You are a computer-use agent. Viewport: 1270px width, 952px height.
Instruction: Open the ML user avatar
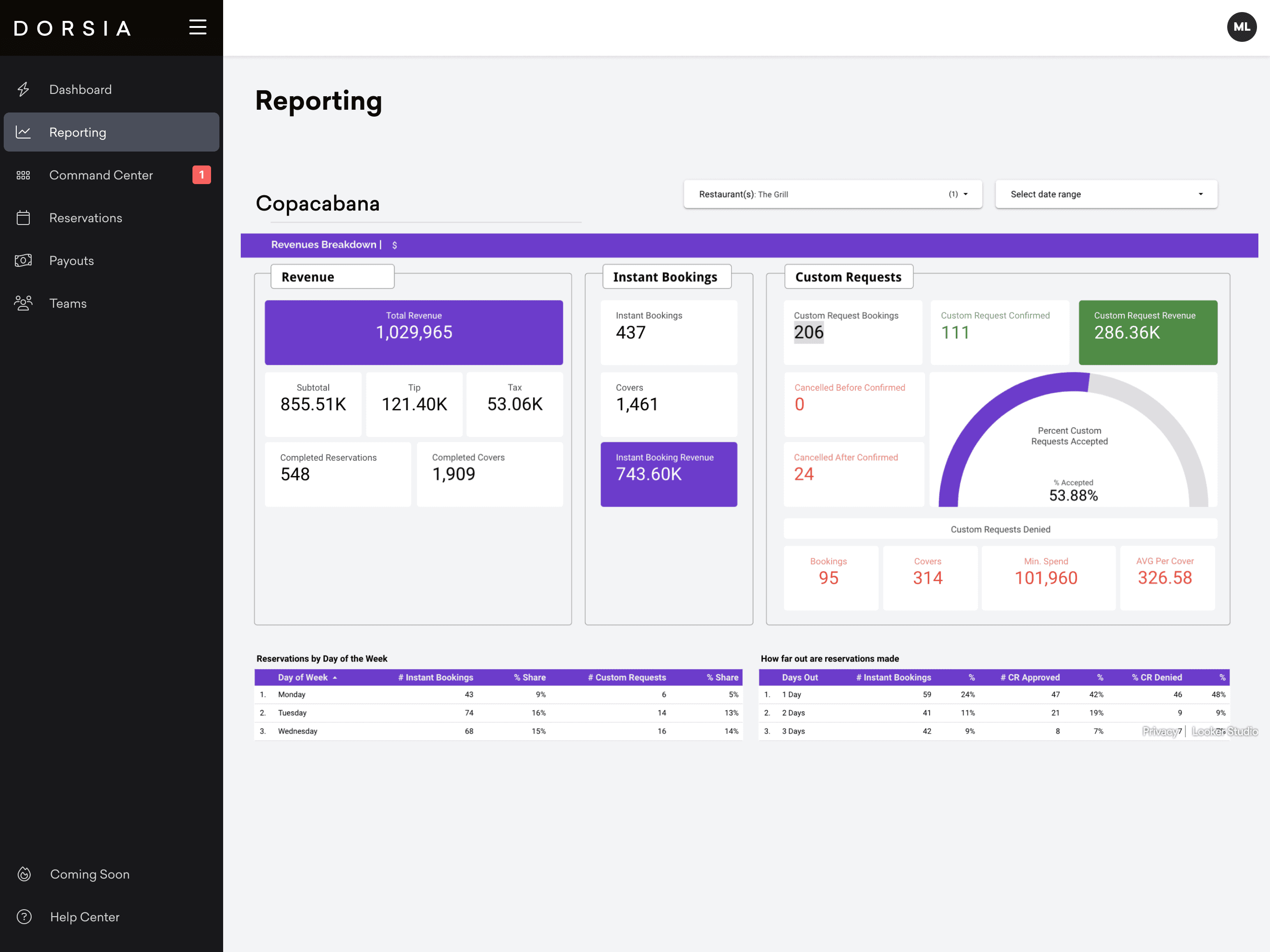pyautogui.click(x=1241, y=27)
